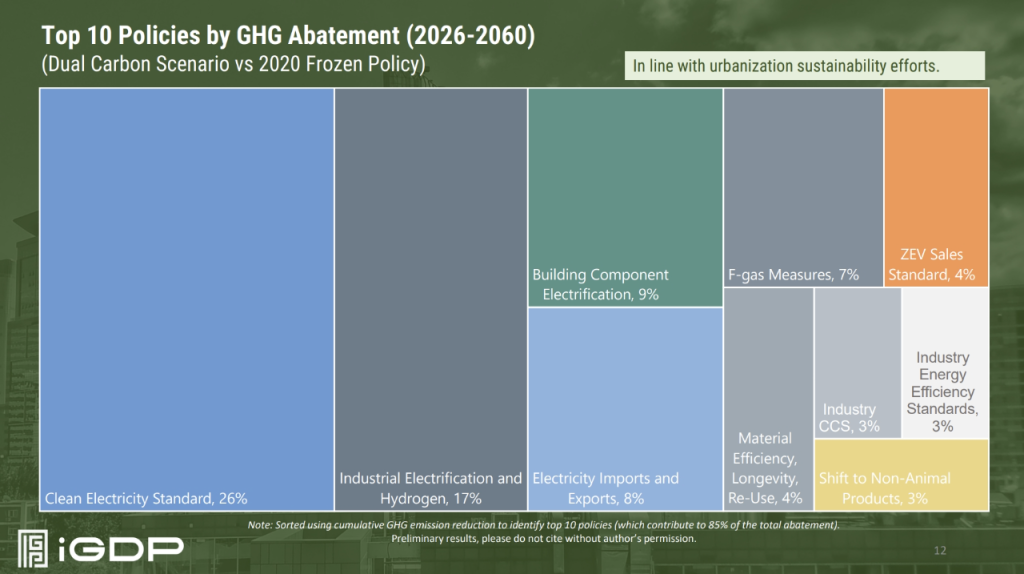Select the Clean Electricity Standard, 26% block
1024x574 pixels.
[187, 299]
